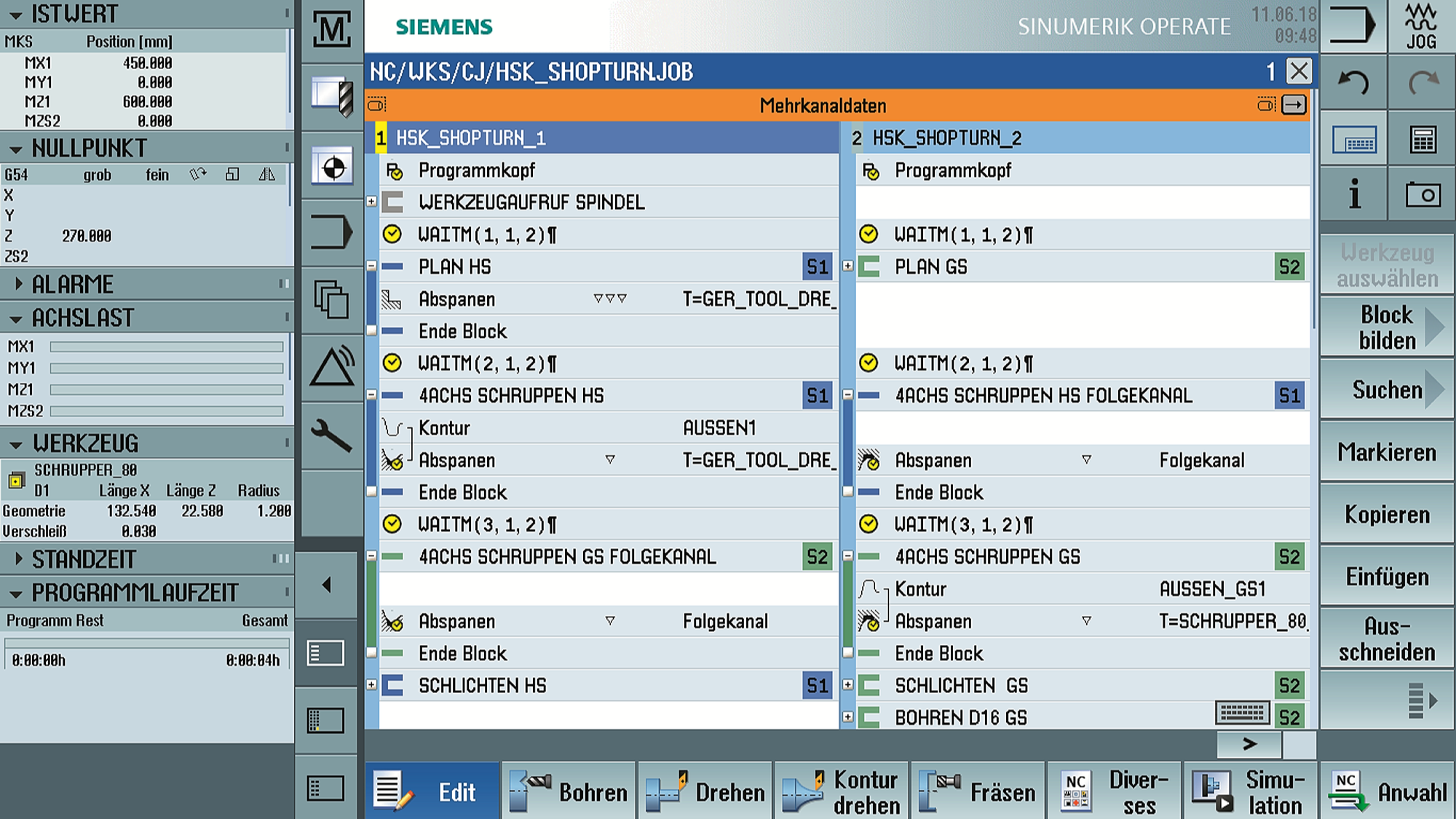Click the WAITM(1, 1, 2) clock icon in channel 1
Image resolution: width=1456 pixels, height=819 pixels.
pyautogui.click(x=392, y=234)
